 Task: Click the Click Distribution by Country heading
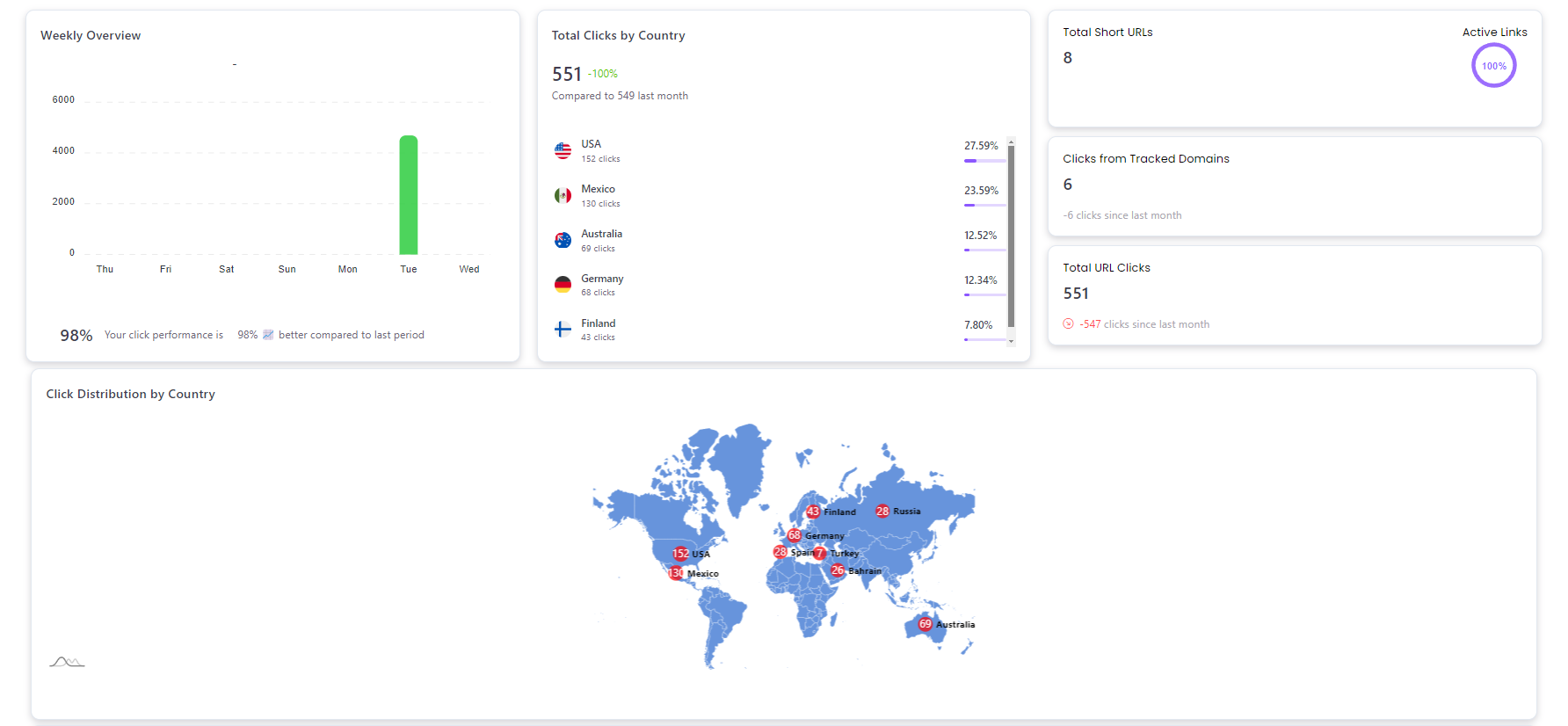coord(130,394)
